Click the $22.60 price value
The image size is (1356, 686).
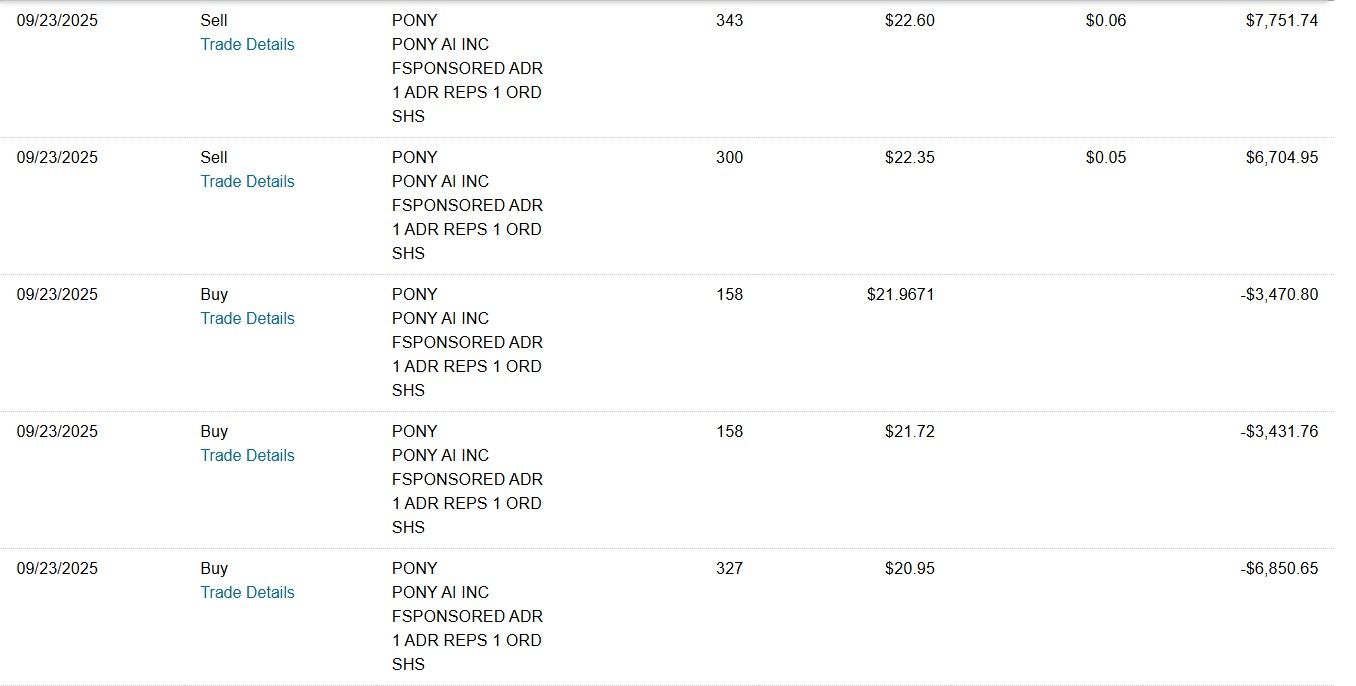(909, 20)
